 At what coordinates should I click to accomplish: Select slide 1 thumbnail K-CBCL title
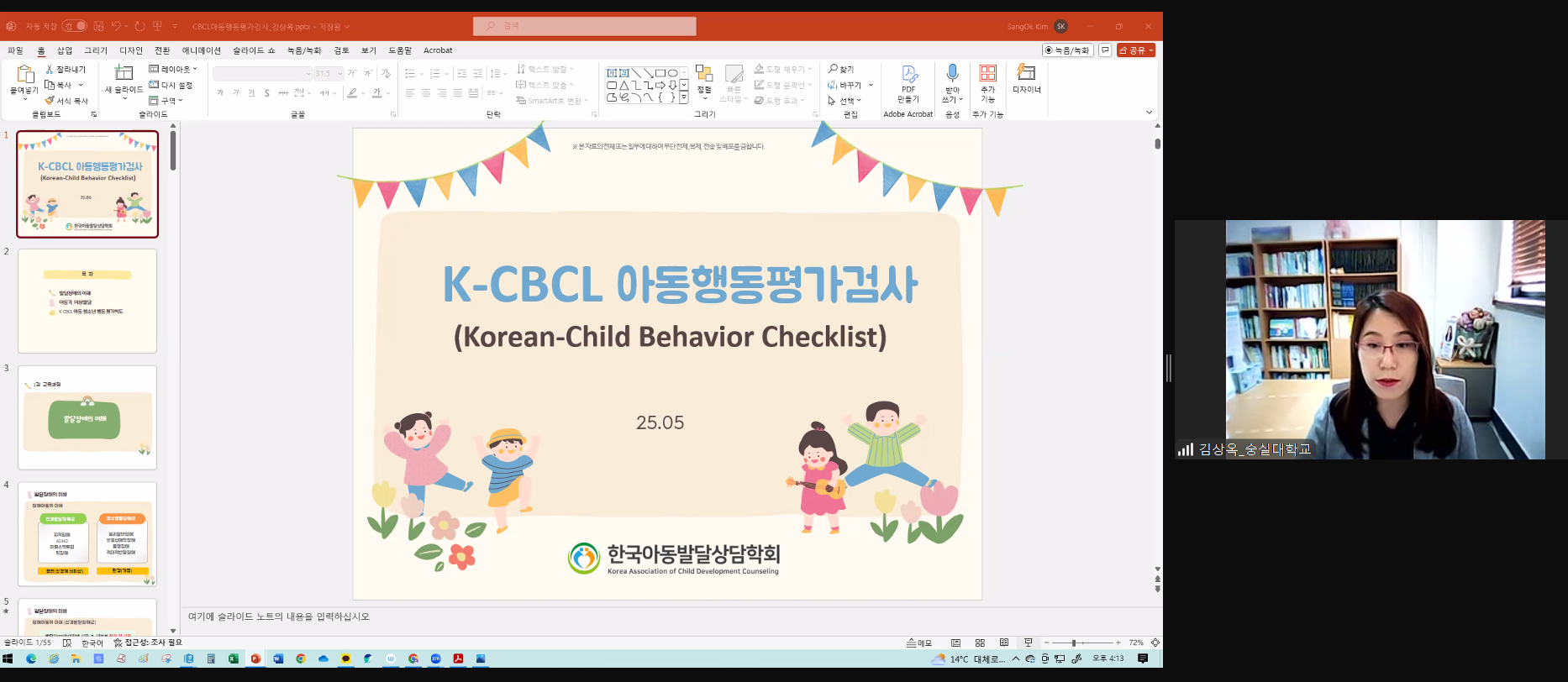point(87,184)
